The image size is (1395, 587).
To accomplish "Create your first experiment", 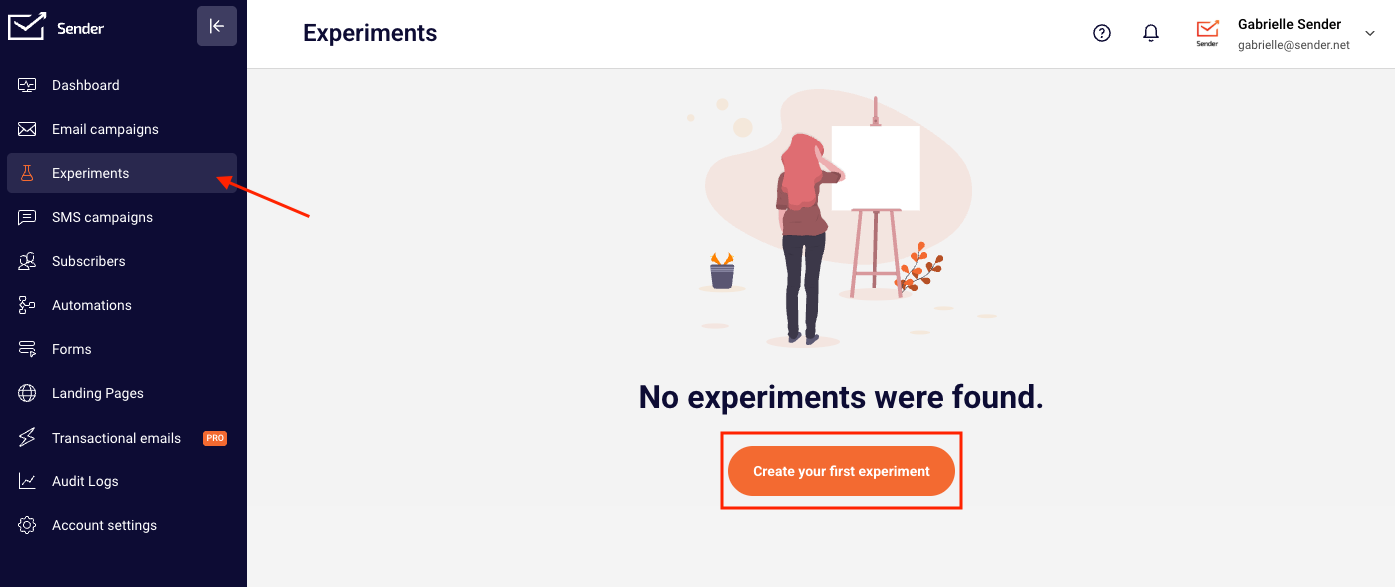I will [841, 471].
